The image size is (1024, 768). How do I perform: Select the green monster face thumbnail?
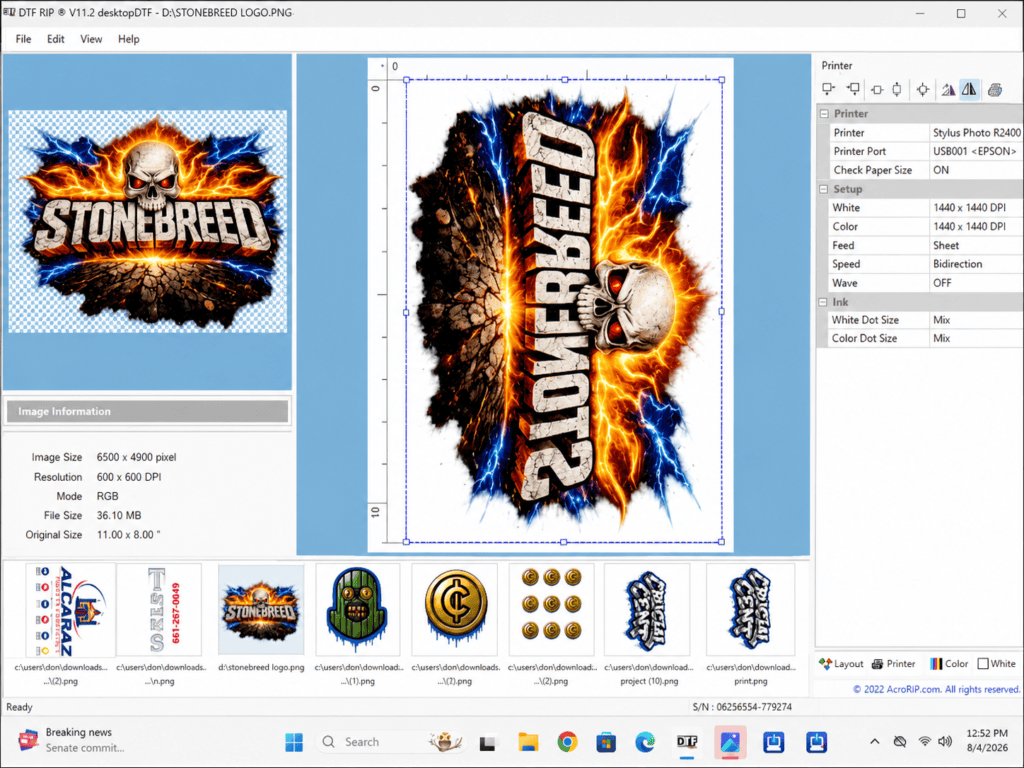coord(357,610)
